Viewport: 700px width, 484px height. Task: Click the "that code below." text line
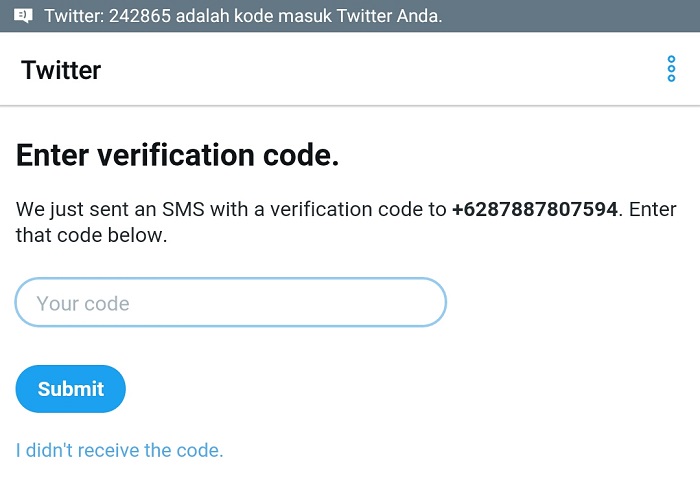point(91,237)
